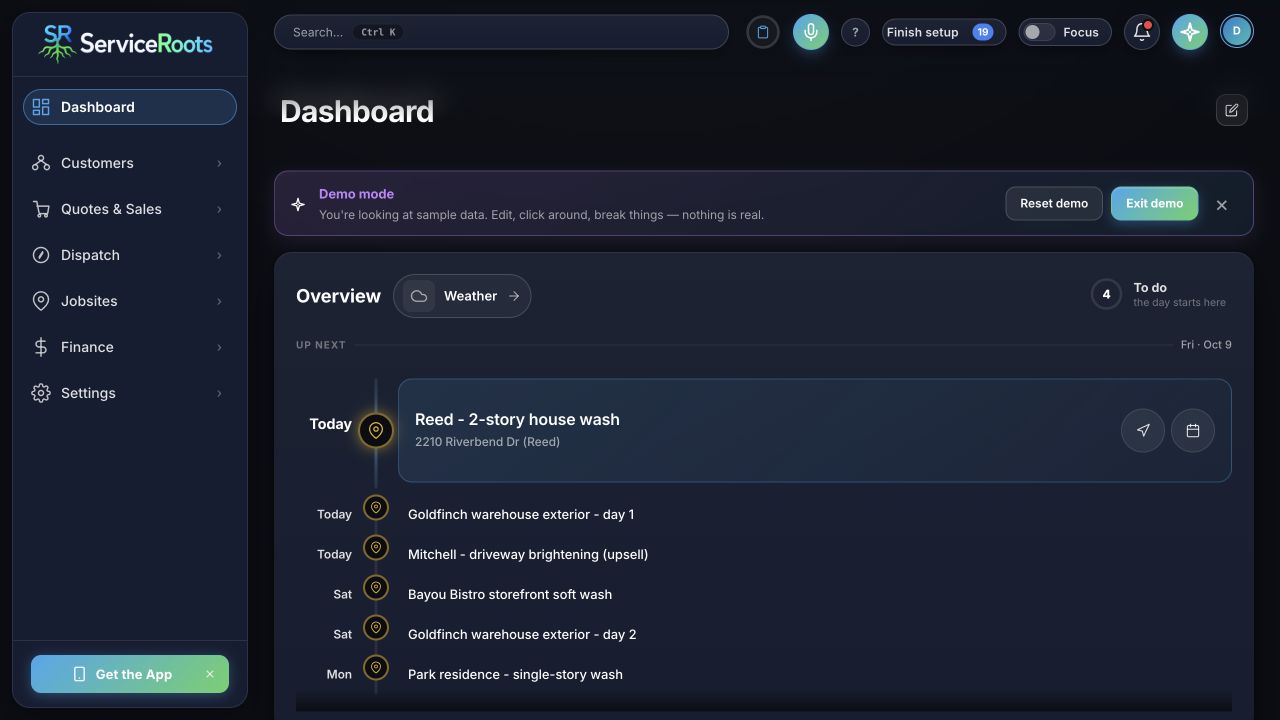Open Mitchell - driveway brightening (upsell)
This screenshot has width=1280, height=720.
click(528, 554)
